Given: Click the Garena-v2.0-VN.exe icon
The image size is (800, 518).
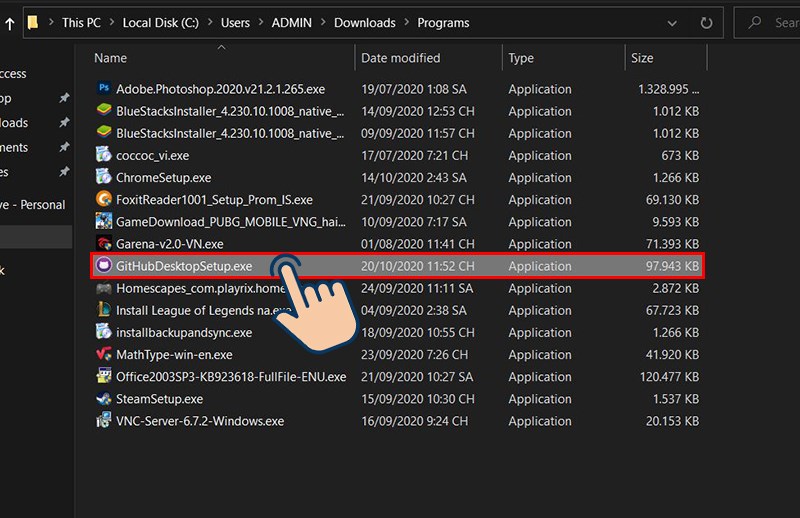Looking at the screenshot, I should 104,243.
